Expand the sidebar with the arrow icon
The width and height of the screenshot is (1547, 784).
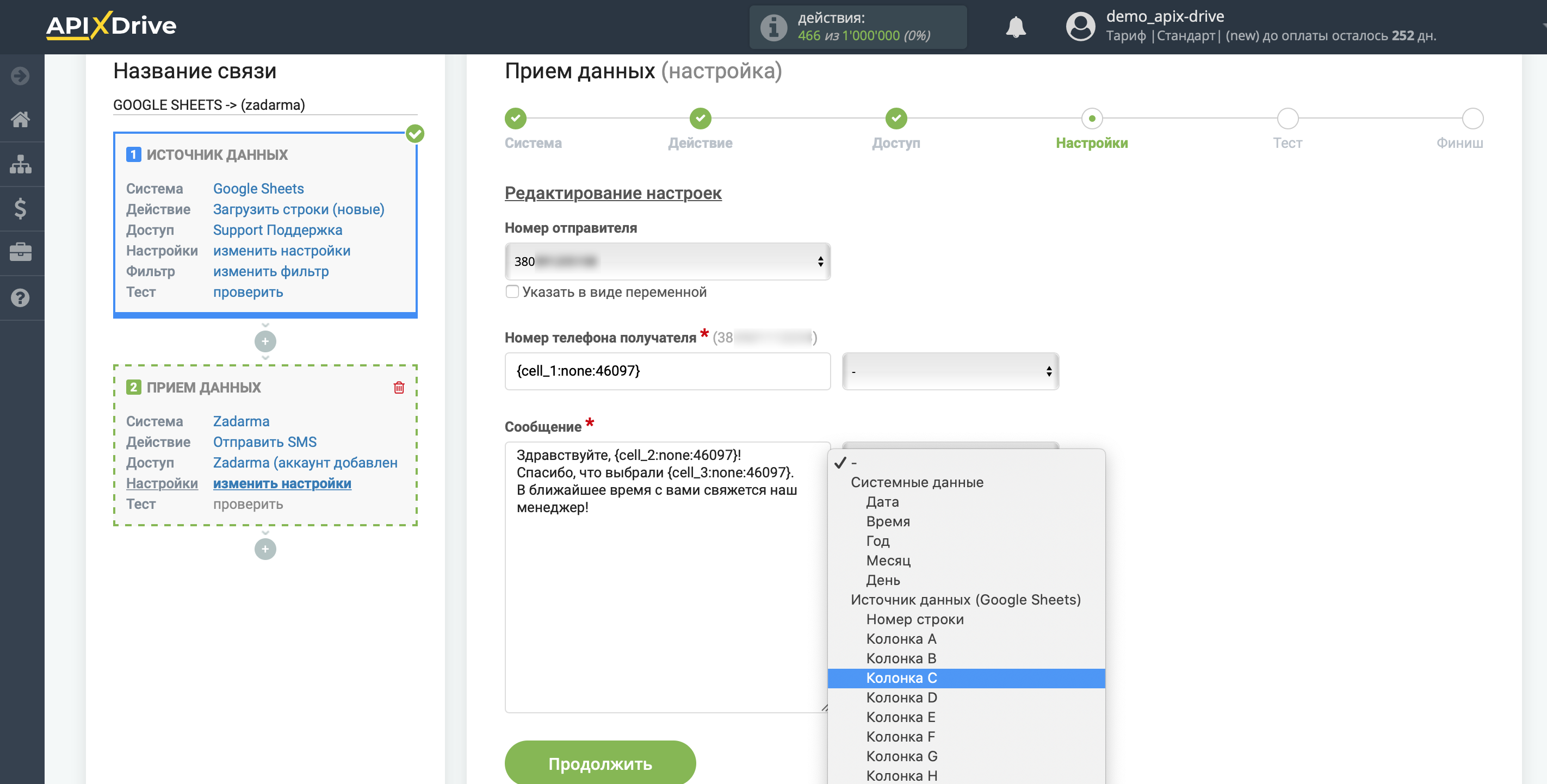point(21,76)
